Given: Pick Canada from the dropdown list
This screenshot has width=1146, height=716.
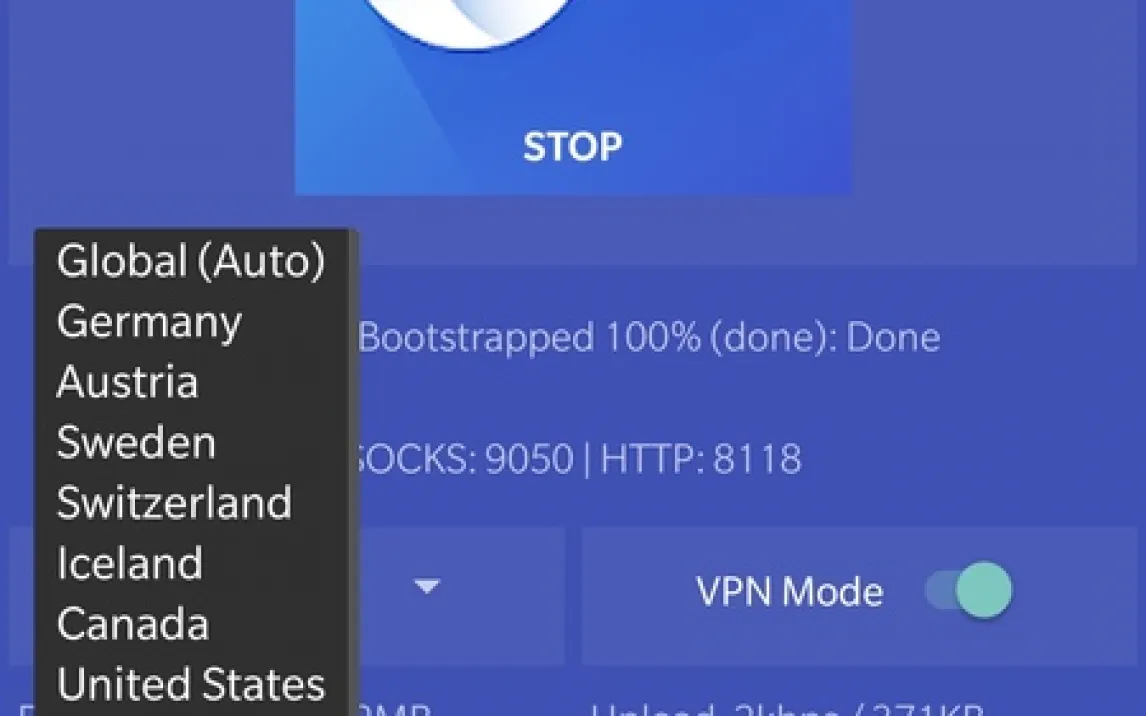Looking at the screenshot, I should pyautogui.click(x=133, y=624).
